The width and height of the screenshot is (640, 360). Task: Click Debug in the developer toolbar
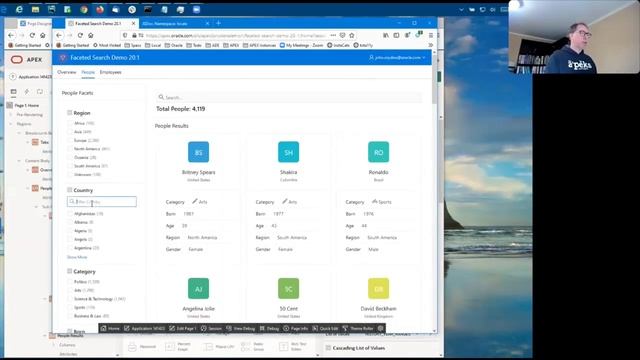tap(269, 328)
